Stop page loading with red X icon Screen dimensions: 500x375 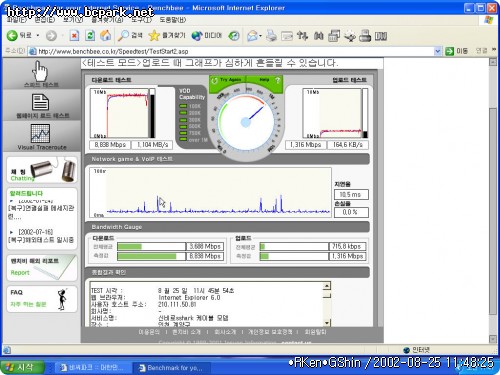(74, 35)
